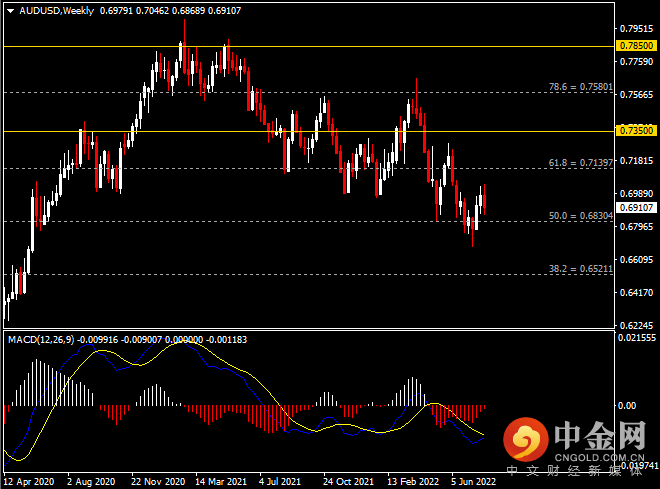Click the current price tag 0.69107
The height and width of the screenshot is (489, 660).
636,207
